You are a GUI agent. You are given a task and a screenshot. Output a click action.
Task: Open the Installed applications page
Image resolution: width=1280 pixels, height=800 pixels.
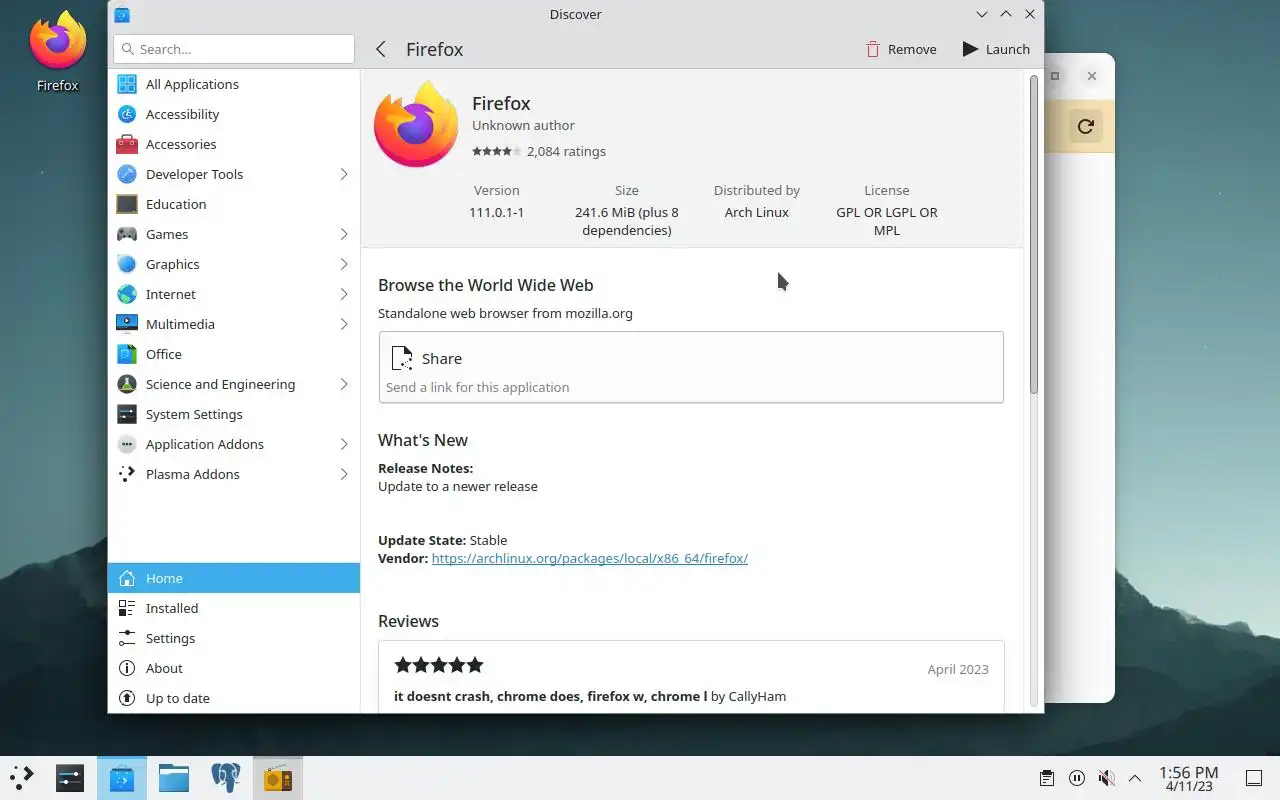(x=234, y=608)
